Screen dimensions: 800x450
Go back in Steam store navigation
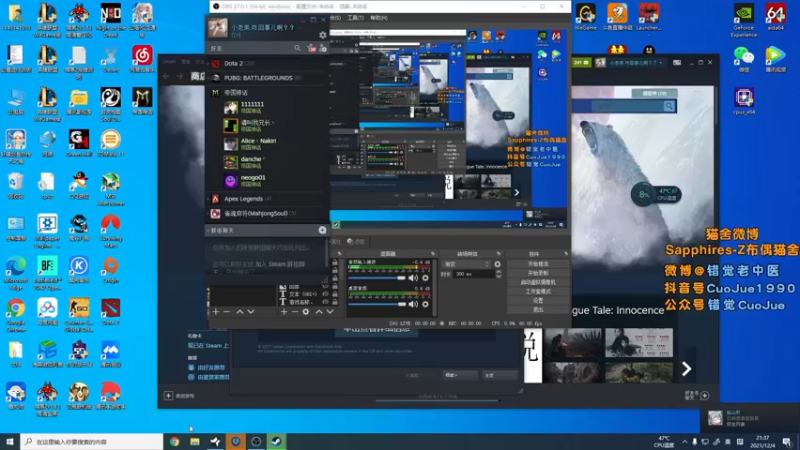166,77
